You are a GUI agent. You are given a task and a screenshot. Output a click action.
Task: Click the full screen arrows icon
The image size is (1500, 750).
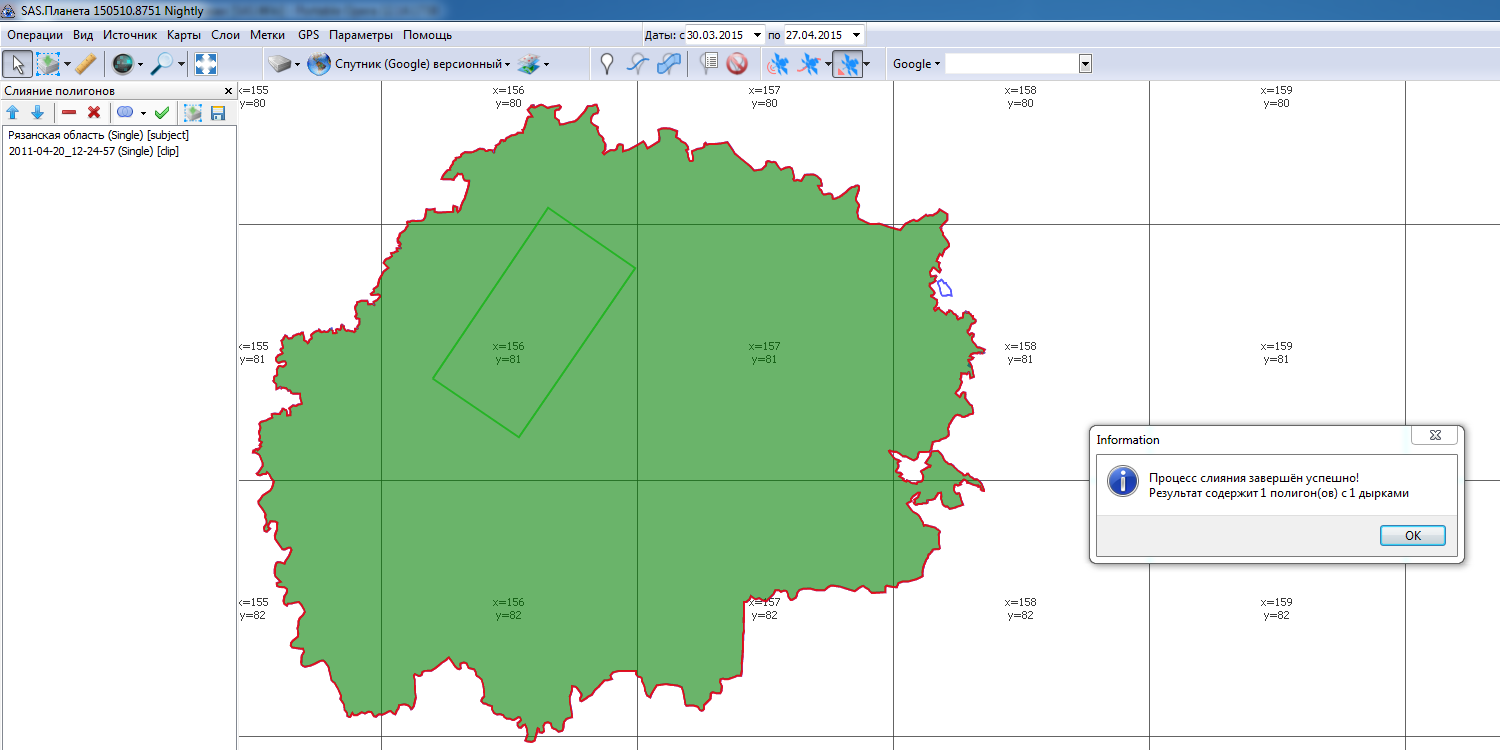click(x=206, y=64)
